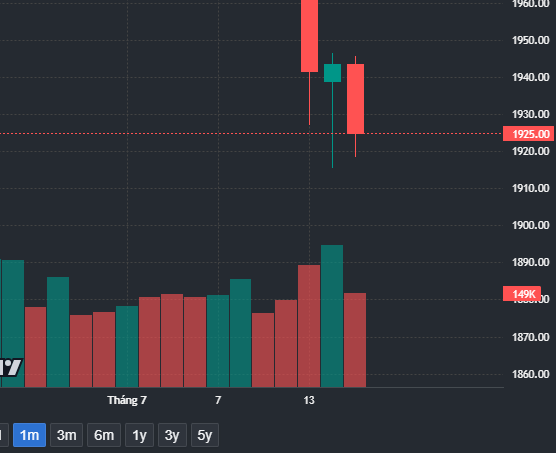
Task: Click the red 1925.00 price label
Action: pyautogui.click(x=528, y=134)
